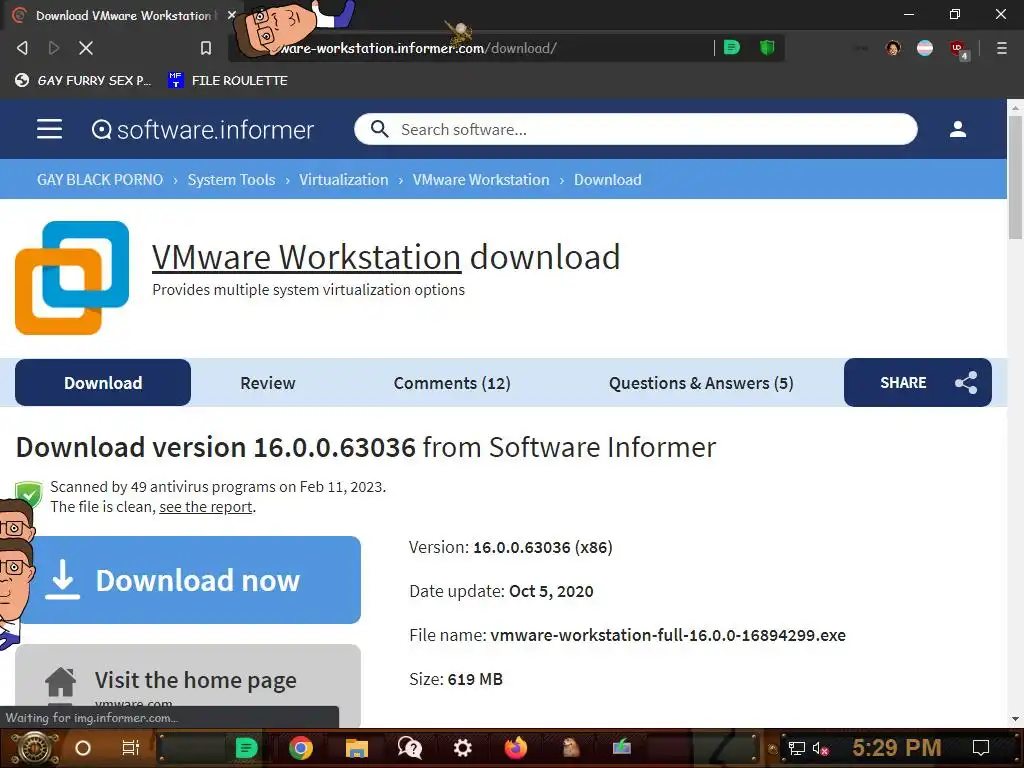Open the notification action center icon
1024x768 pixels.
click(x=980, y=748)
